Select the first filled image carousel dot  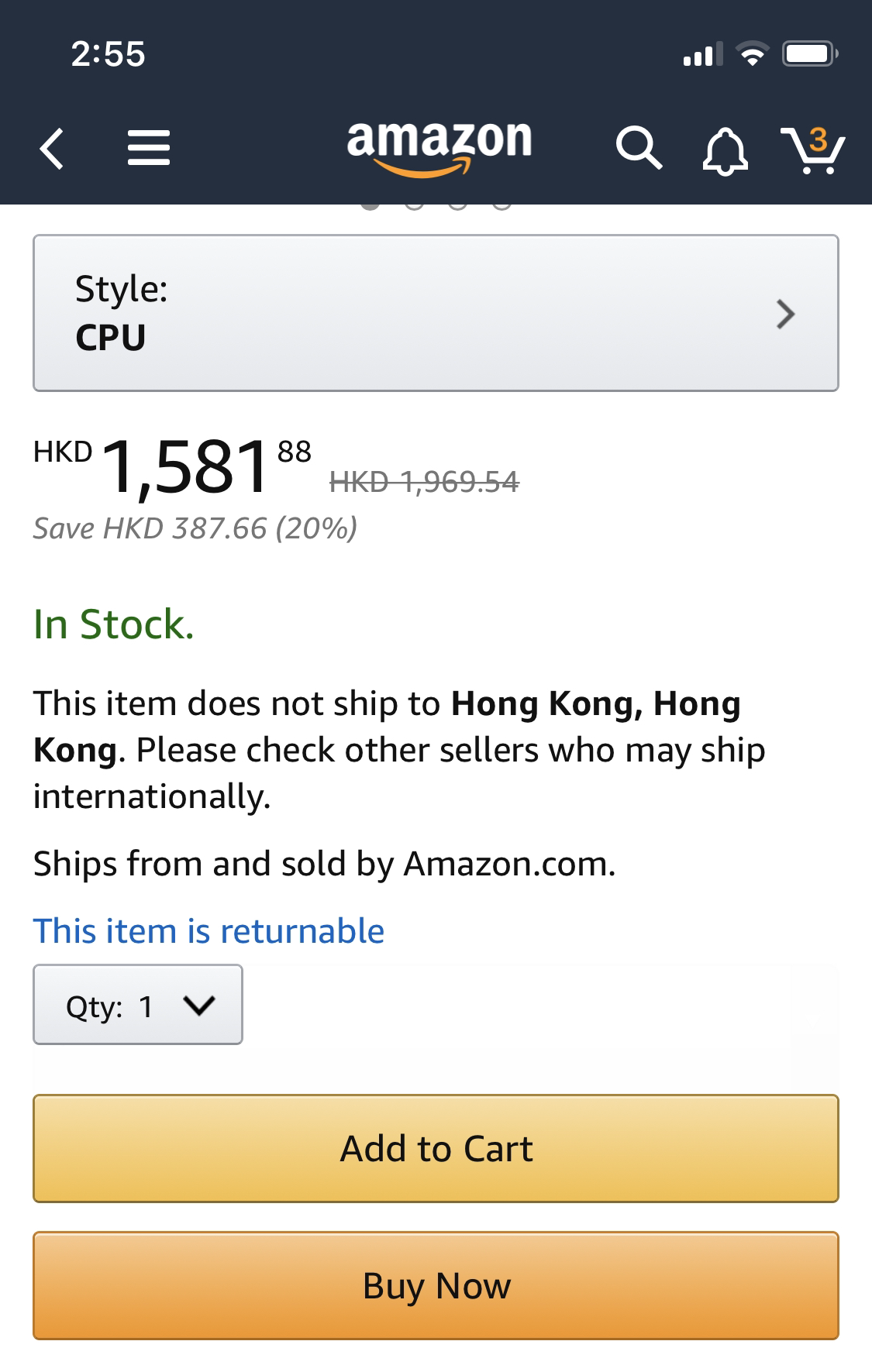point(371,205)
